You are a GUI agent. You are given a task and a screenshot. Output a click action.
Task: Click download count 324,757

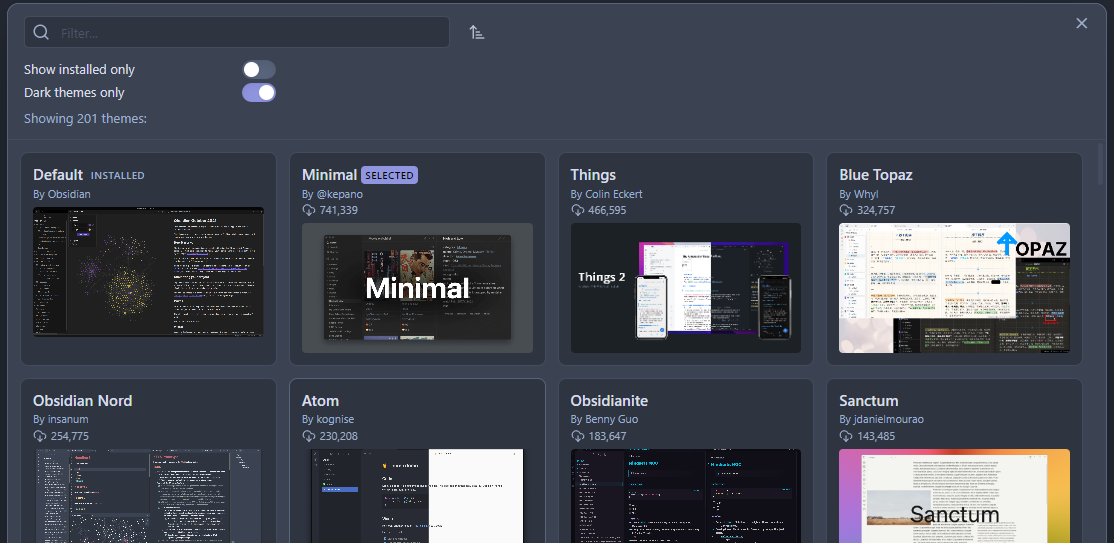(x=875, y=210)
